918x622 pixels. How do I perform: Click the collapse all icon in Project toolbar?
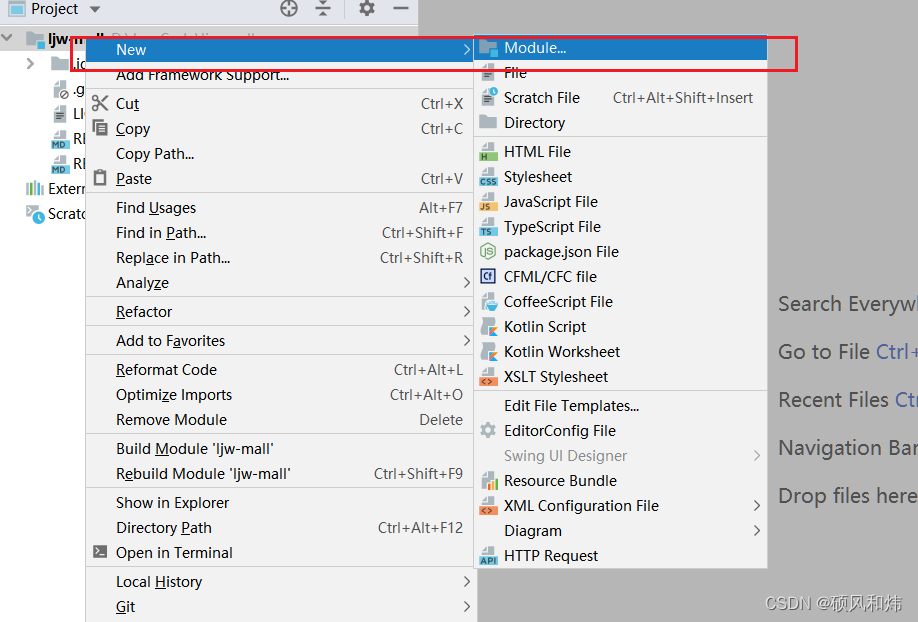click(x=323, y=8)
